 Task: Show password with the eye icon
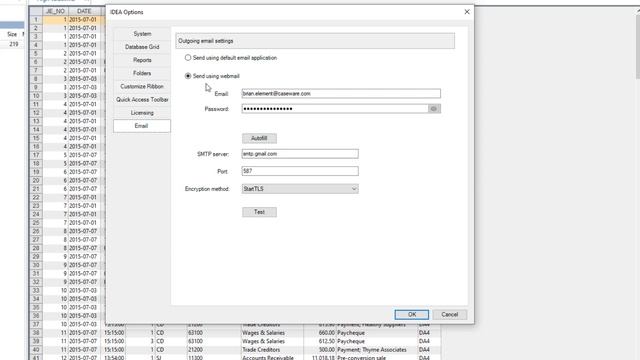click(434, 109)
